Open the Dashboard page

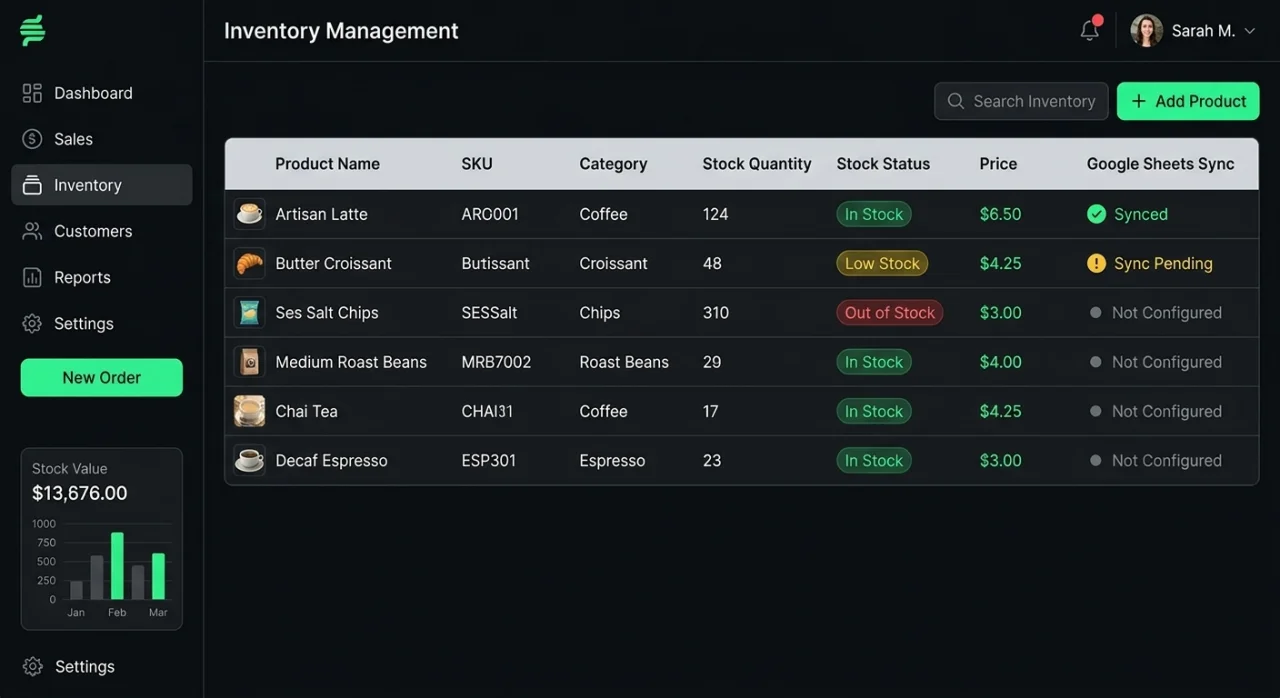tap(102, 93)
